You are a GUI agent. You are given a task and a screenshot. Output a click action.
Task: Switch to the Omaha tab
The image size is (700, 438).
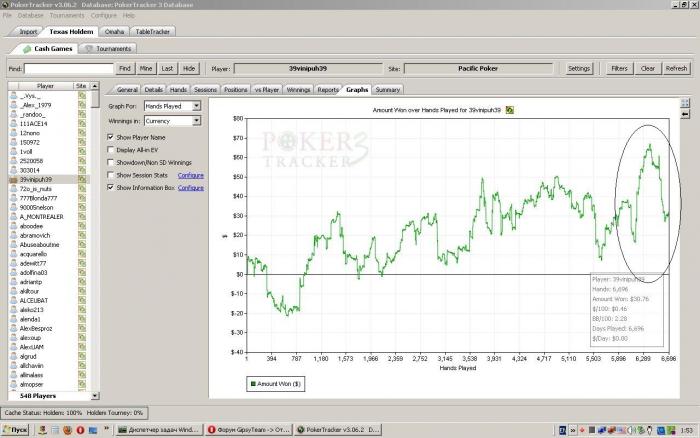pos(114,31)
